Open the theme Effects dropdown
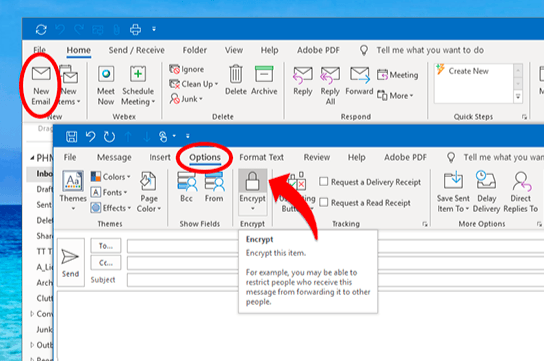544x361 pixels. [111, 208]
